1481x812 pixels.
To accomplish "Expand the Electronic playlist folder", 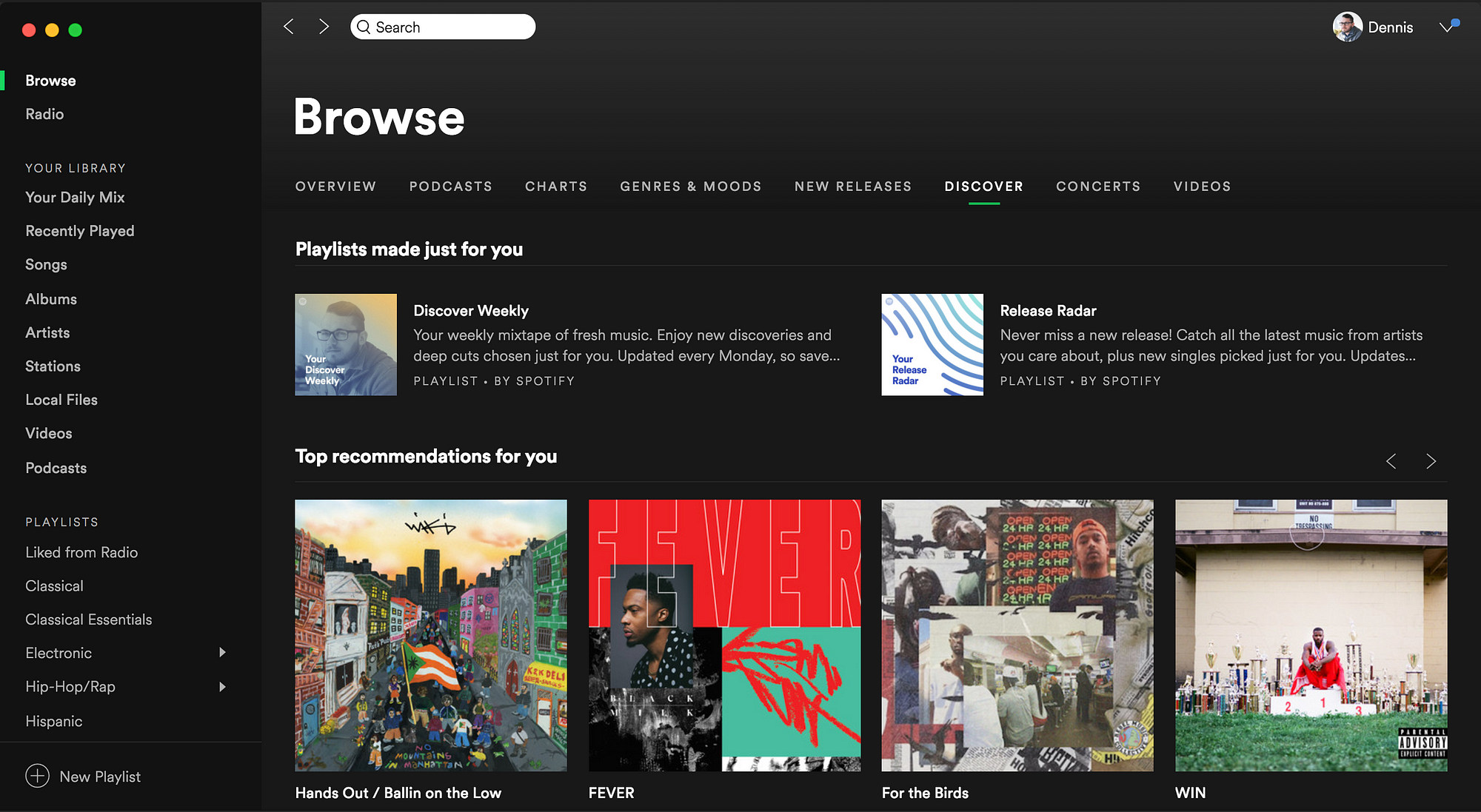I will pyautogui.click(x=222, y=652).
